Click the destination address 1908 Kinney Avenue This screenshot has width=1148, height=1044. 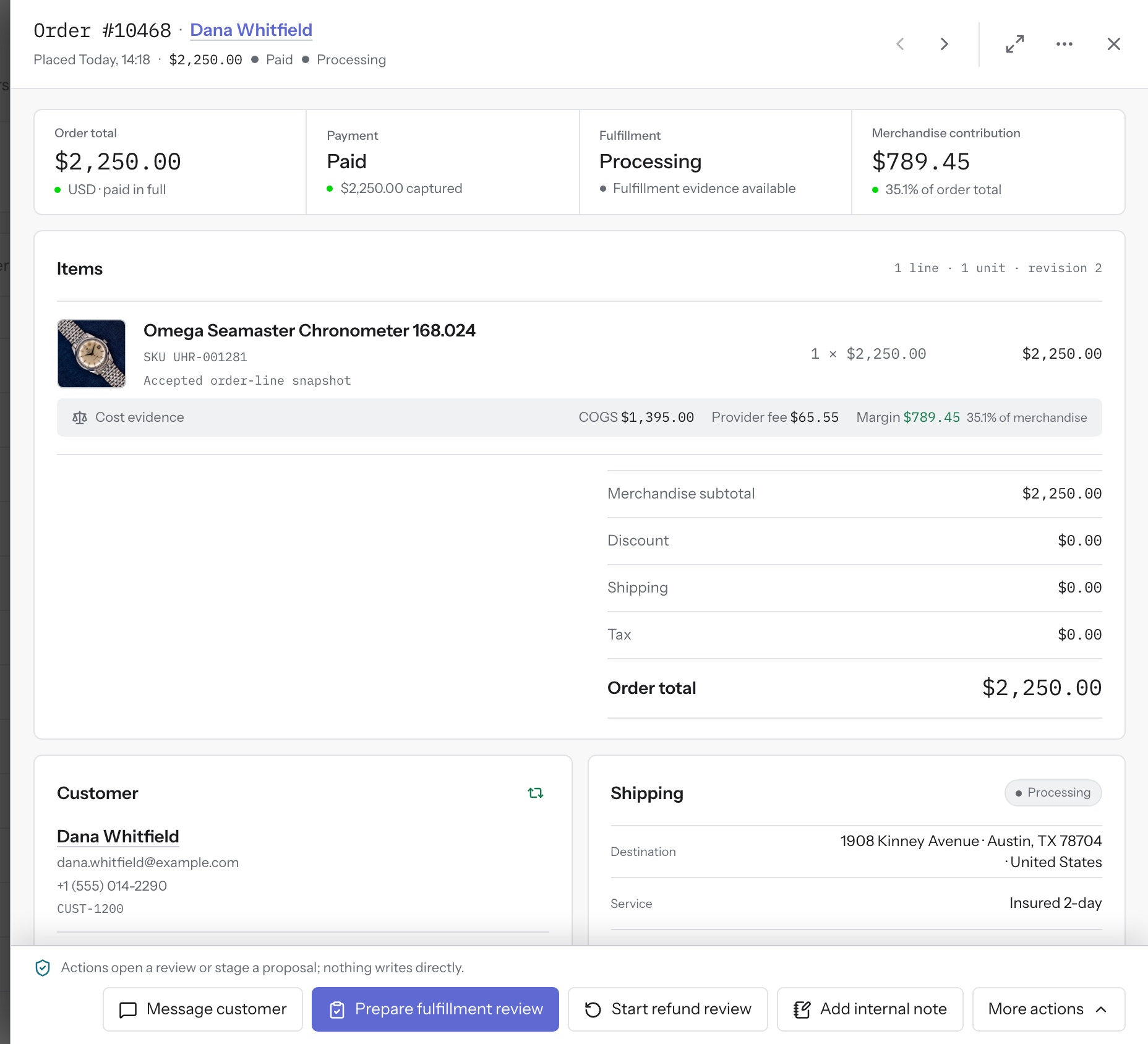pyautogui.click(x=971, y=852)
